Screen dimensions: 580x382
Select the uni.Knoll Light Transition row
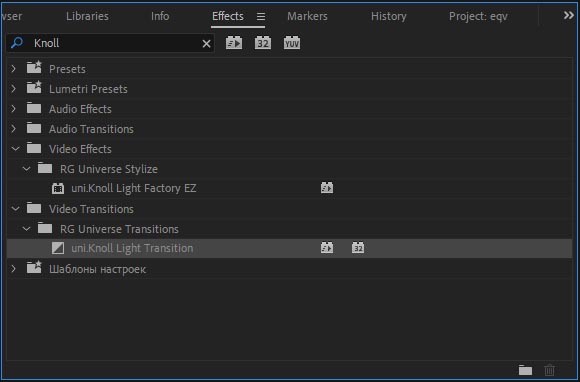pyautogui.click(x=289, y=248)
